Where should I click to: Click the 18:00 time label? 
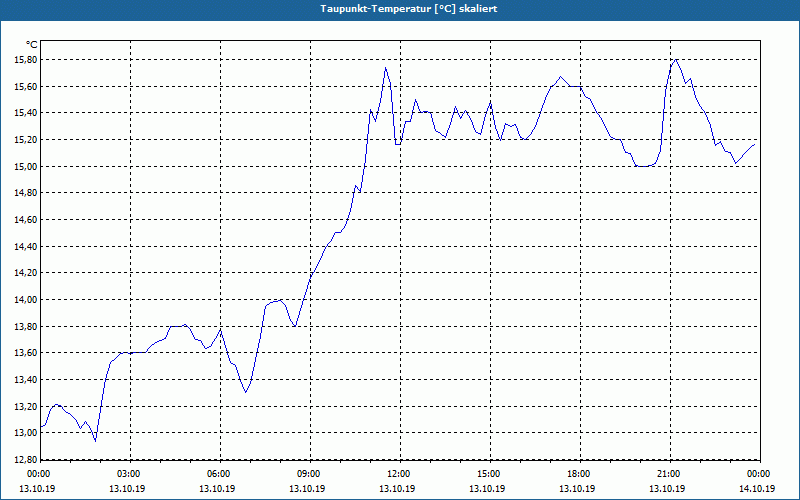578,474
